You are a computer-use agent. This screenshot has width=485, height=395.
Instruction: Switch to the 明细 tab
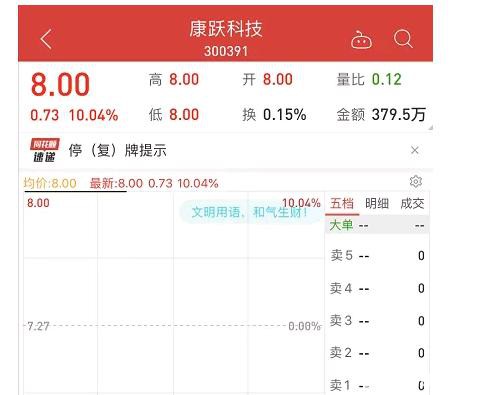[377, 203]
